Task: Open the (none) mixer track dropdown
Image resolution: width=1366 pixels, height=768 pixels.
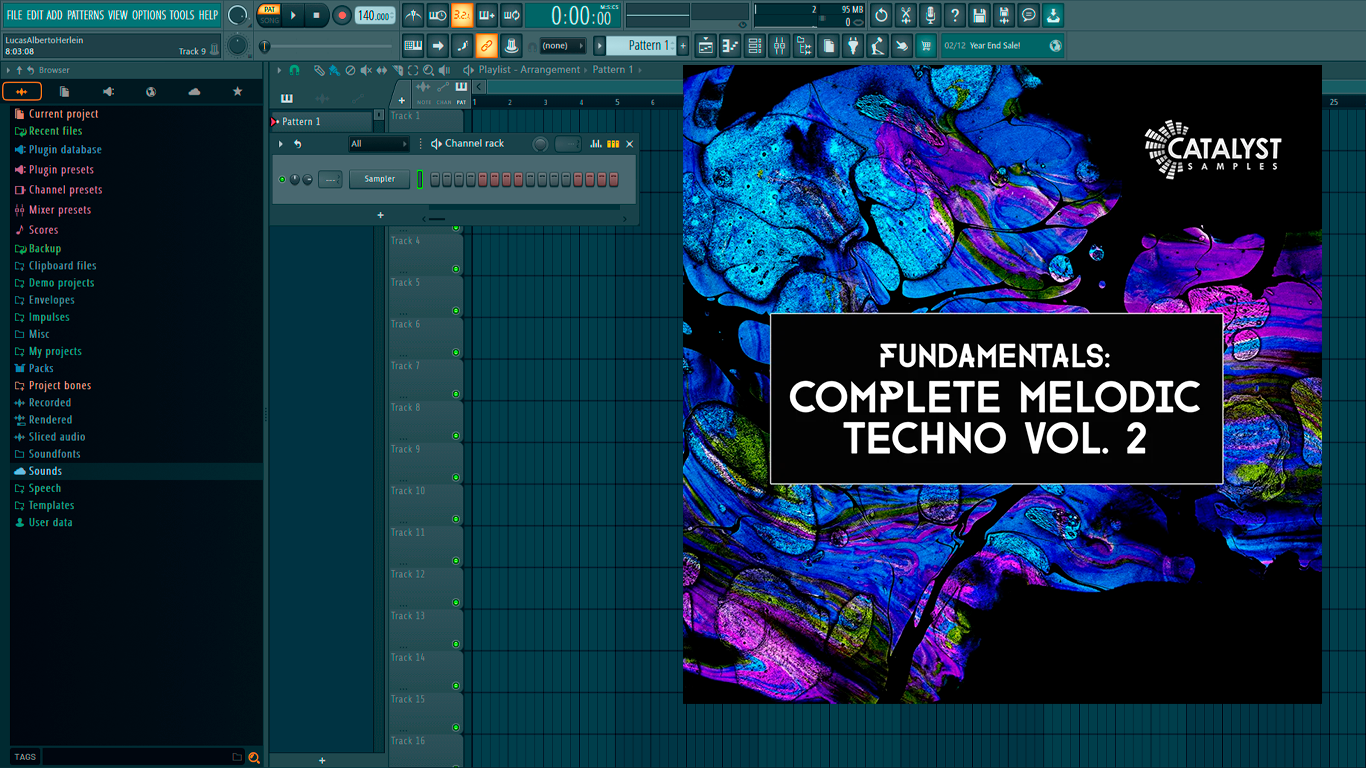Action: (x=563, y=45)
